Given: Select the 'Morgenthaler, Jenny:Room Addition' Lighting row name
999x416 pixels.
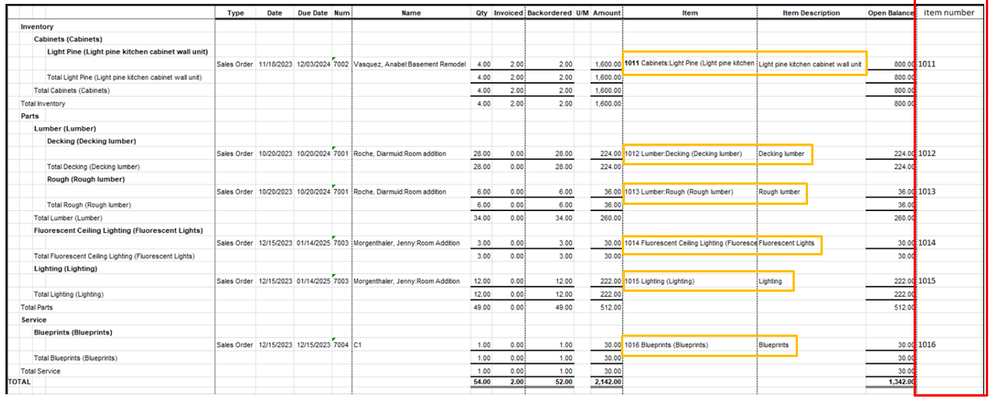Looking at the screenshot, I should click(x=406, y=282).
